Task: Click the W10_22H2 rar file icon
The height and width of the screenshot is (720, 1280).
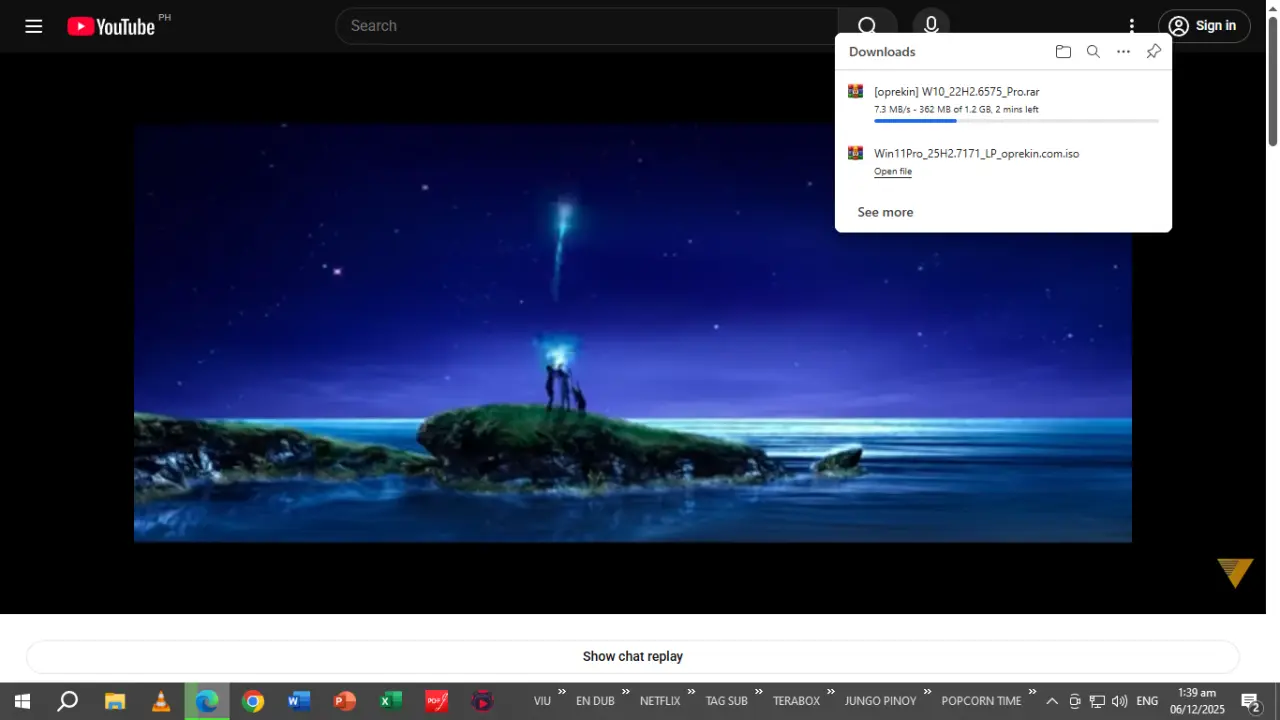Action: pyautogui.click(x=855, y=91)
